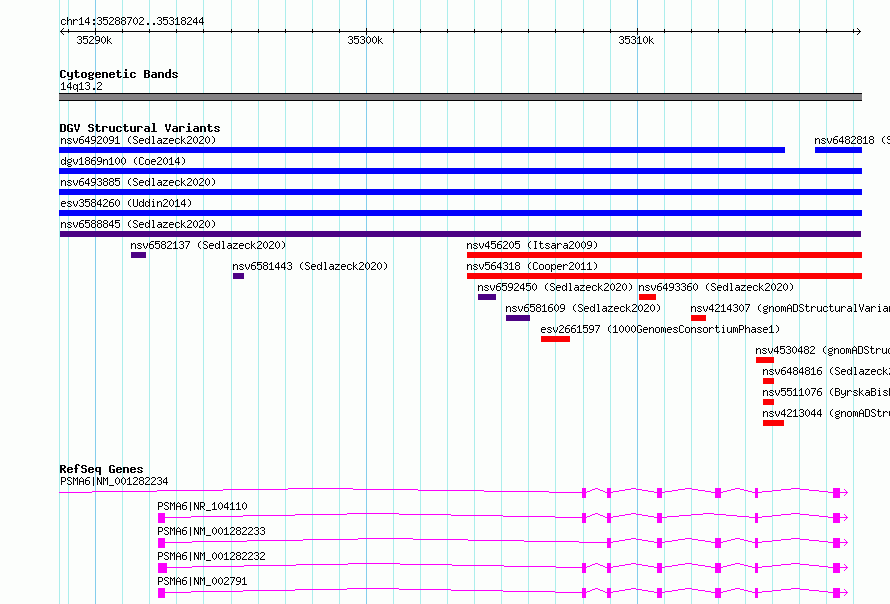
Task: Select the dgv1869n100 (Coe2014) variant bar
Action: tap(460, 171)
